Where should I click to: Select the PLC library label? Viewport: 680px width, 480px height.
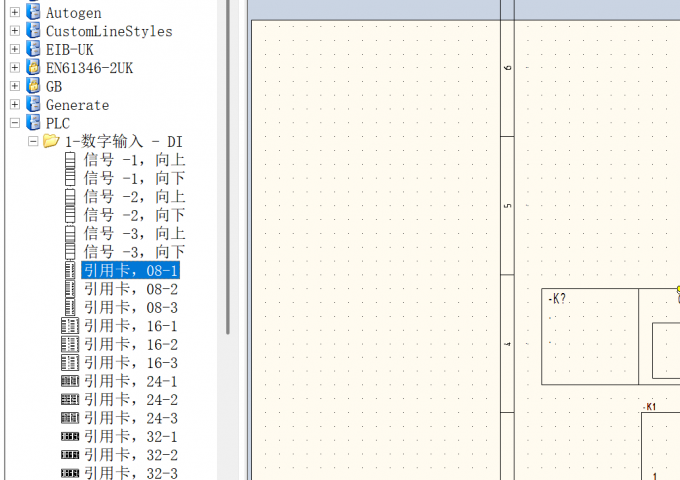(x=58, y=123)
